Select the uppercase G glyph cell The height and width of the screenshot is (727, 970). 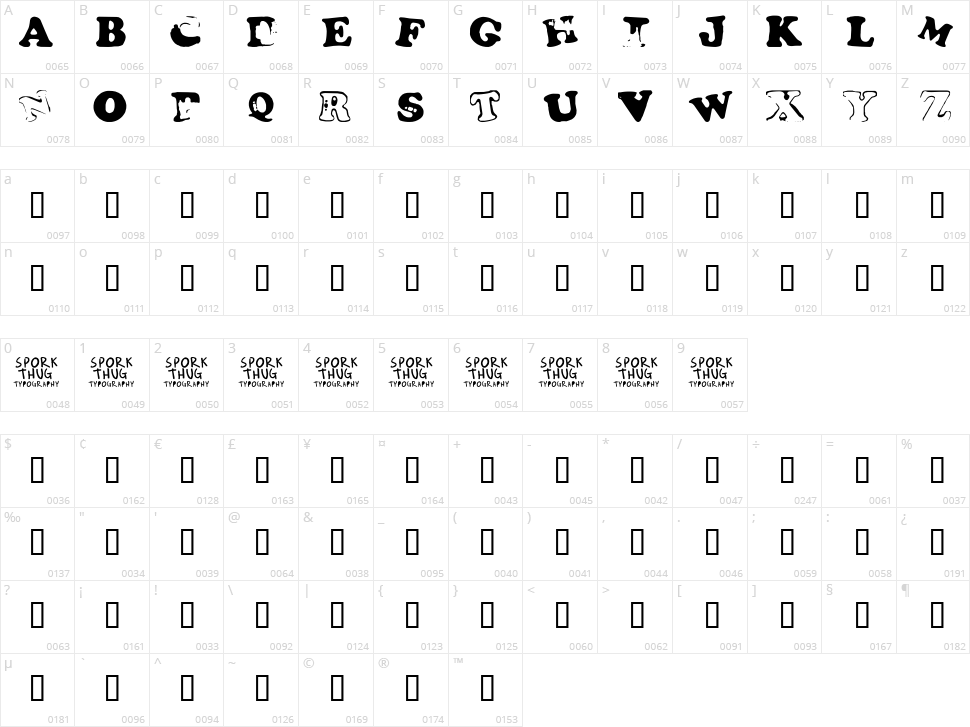click(486, 34)
